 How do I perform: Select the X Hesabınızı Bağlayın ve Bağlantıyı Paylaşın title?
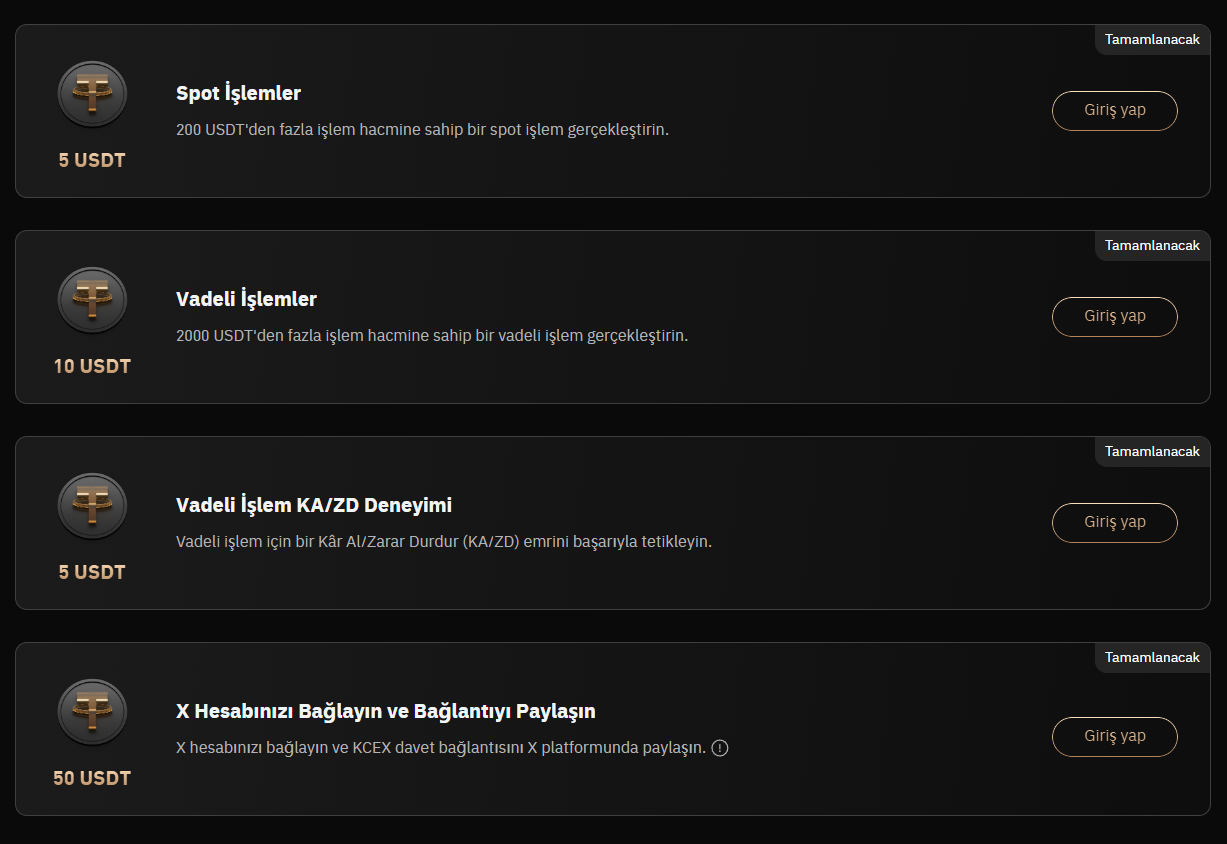[x=386, y=711]
